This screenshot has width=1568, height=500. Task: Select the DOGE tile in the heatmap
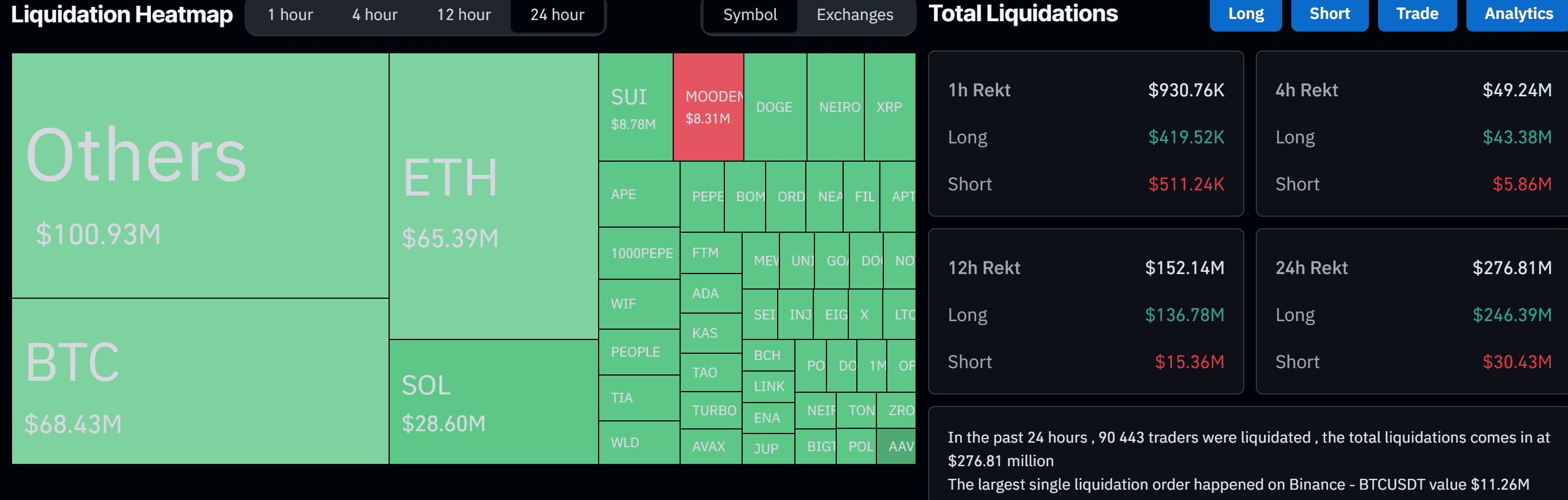click(774, 107)
